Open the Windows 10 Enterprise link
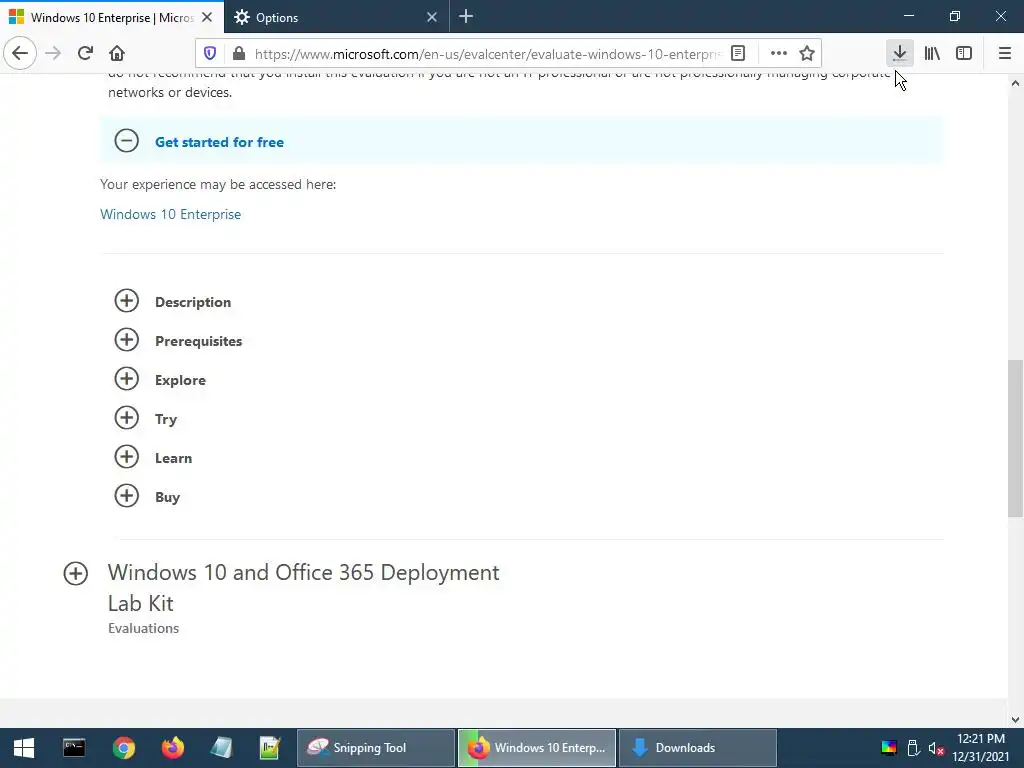This screenshot has height=768, width=1024. [170, 214]
